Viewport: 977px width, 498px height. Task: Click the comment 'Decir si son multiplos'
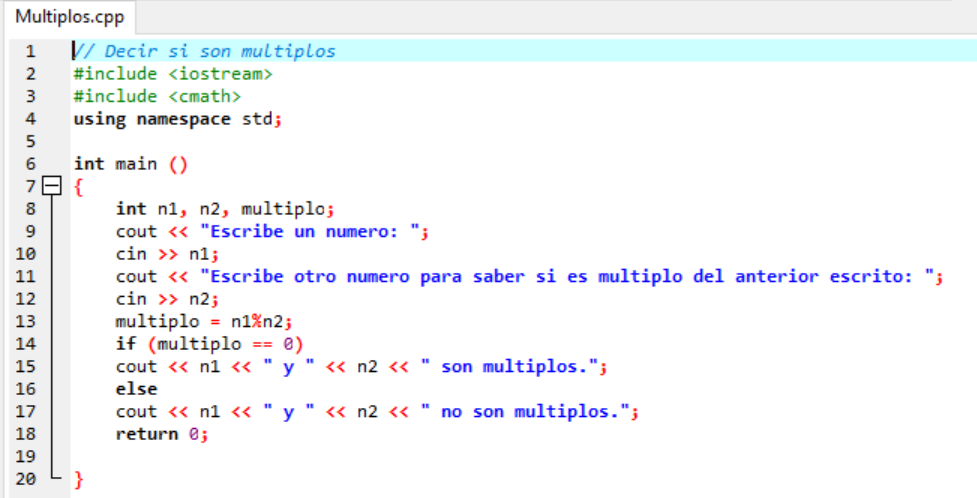[x=204, y=51]
